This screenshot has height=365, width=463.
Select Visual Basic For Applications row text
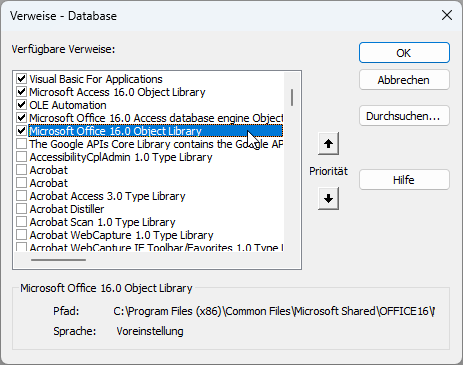[x=96, y=79]
